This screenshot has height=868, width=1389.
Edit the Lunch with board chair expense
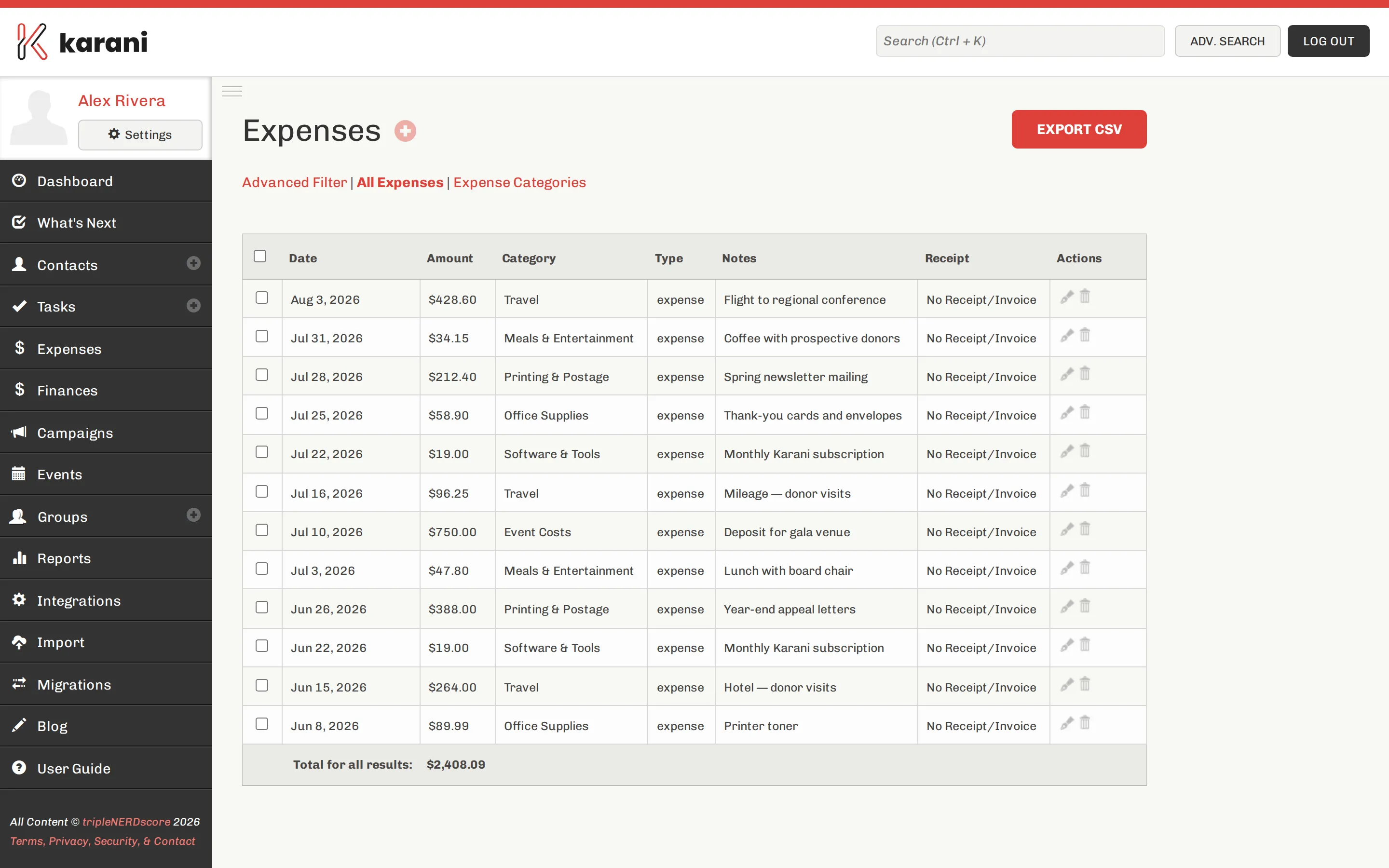tap(1066, 569)
